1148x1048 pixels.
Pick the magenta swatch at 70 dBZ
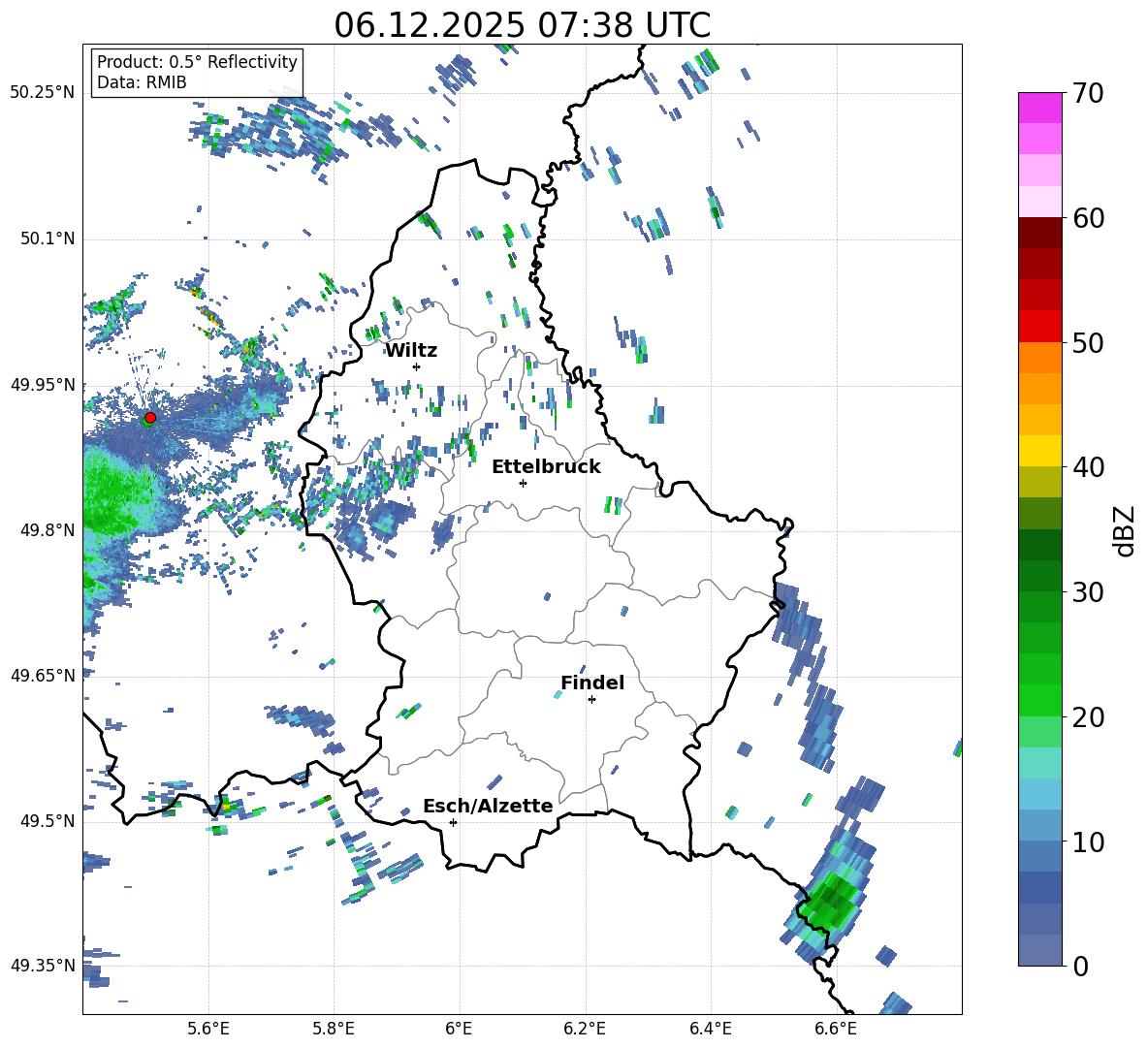tap(1039, 108)
